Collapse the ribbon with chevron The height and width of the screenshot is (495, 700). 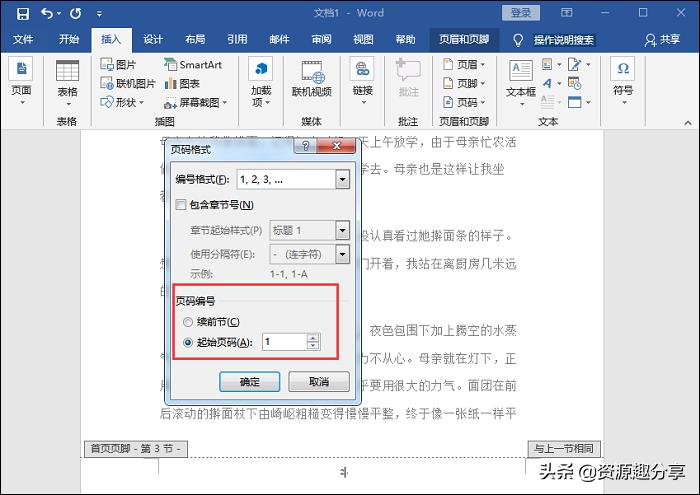pos(688,123)
